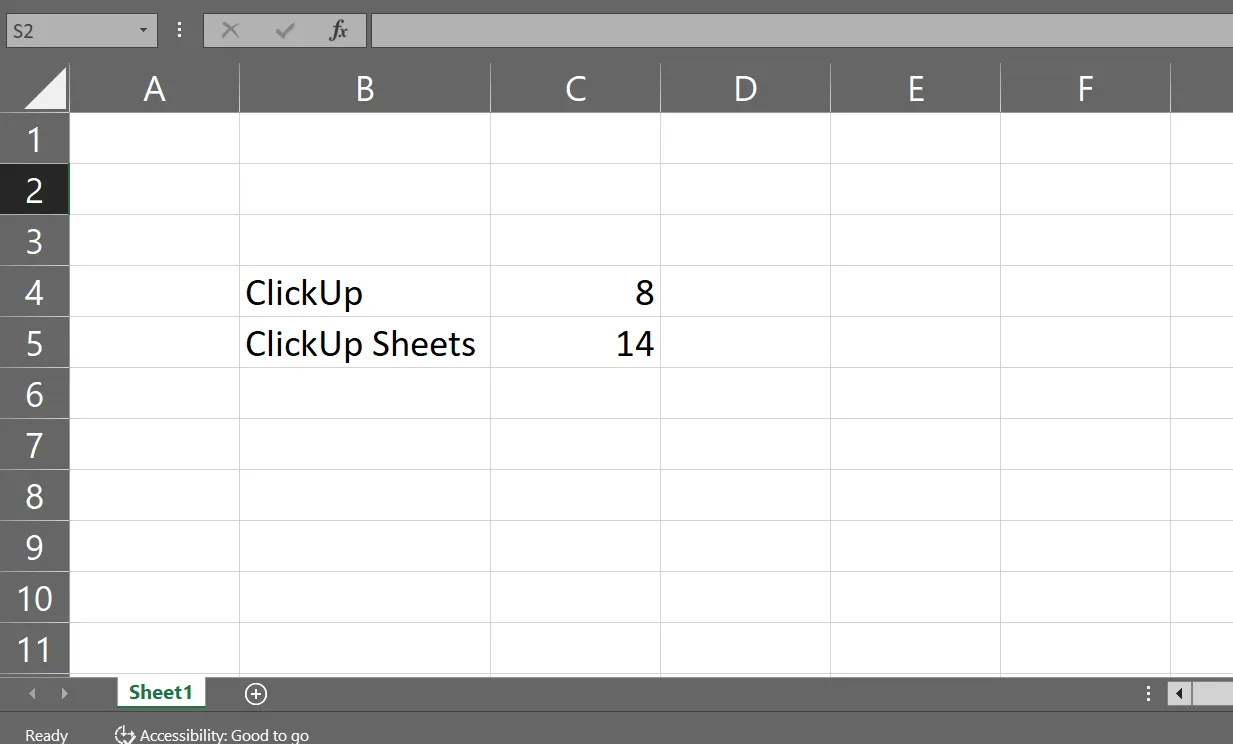Click the formula bar three-dot handle

pyautogui.click(x=180, y=30)
